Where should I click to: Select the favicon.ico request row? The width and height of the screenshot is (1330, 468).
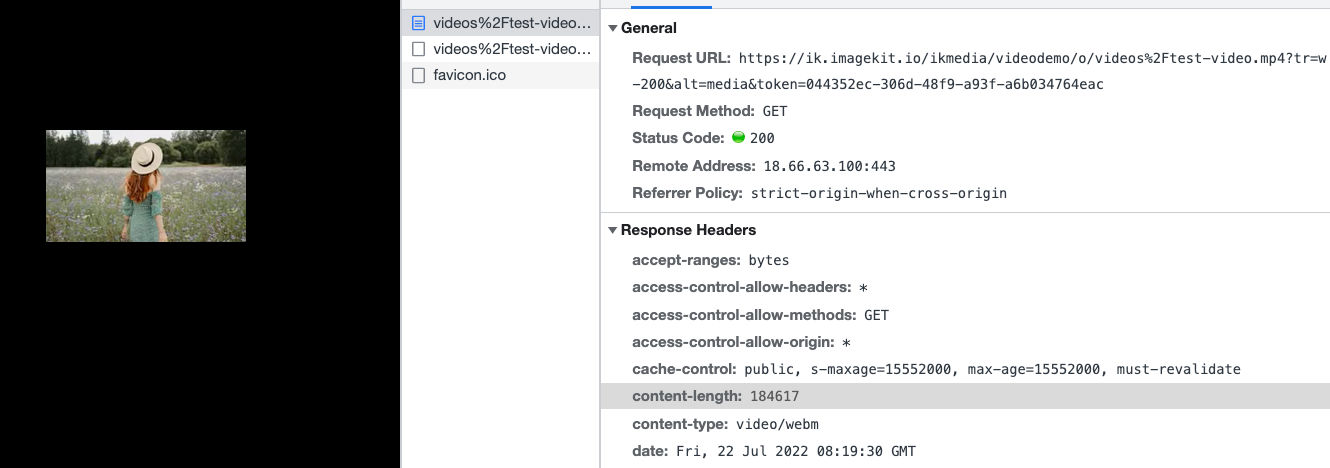click(500, 75)
